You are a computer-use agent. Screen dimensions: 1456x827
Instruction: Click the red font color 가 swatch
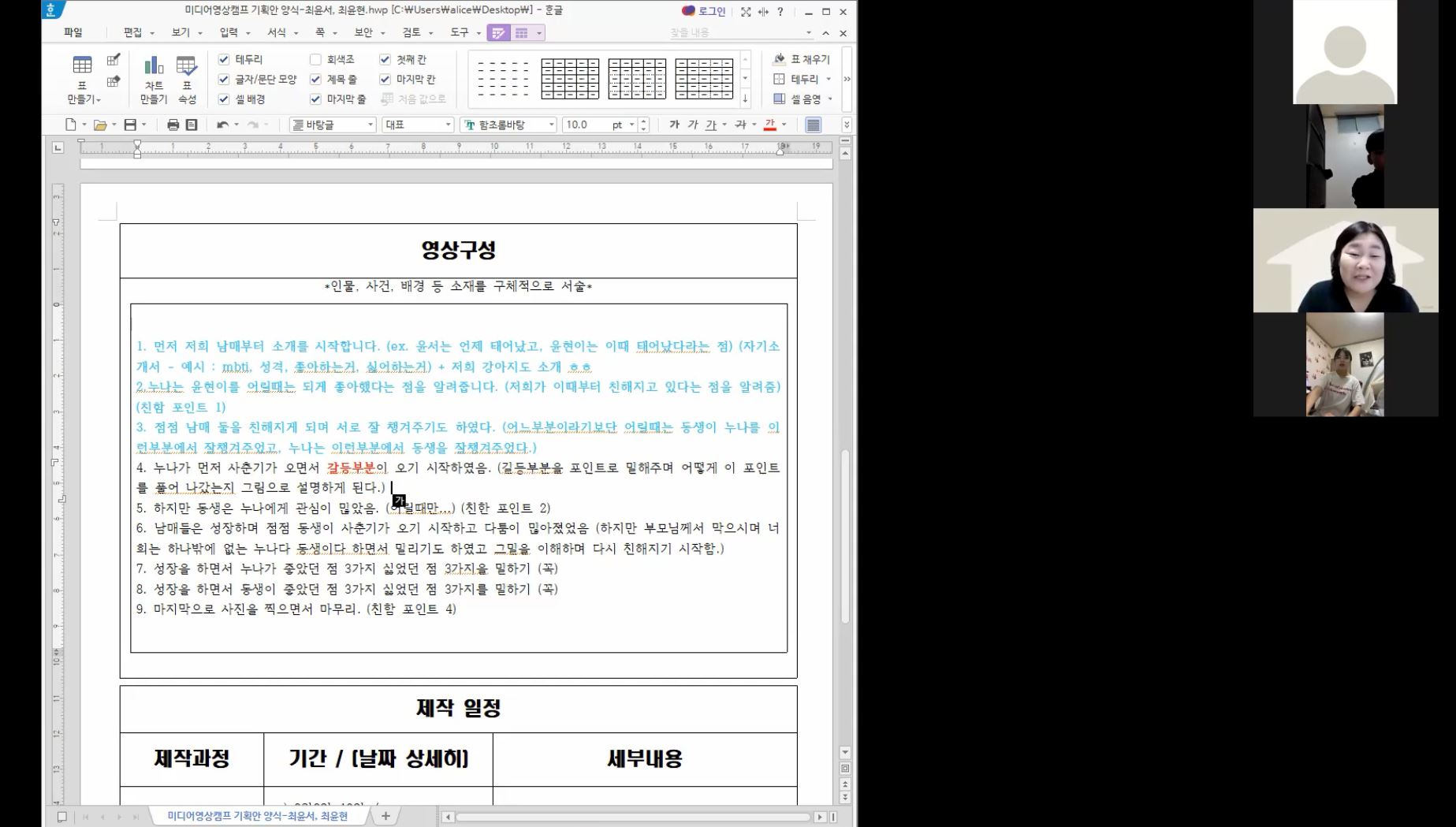tap(770, 125)
